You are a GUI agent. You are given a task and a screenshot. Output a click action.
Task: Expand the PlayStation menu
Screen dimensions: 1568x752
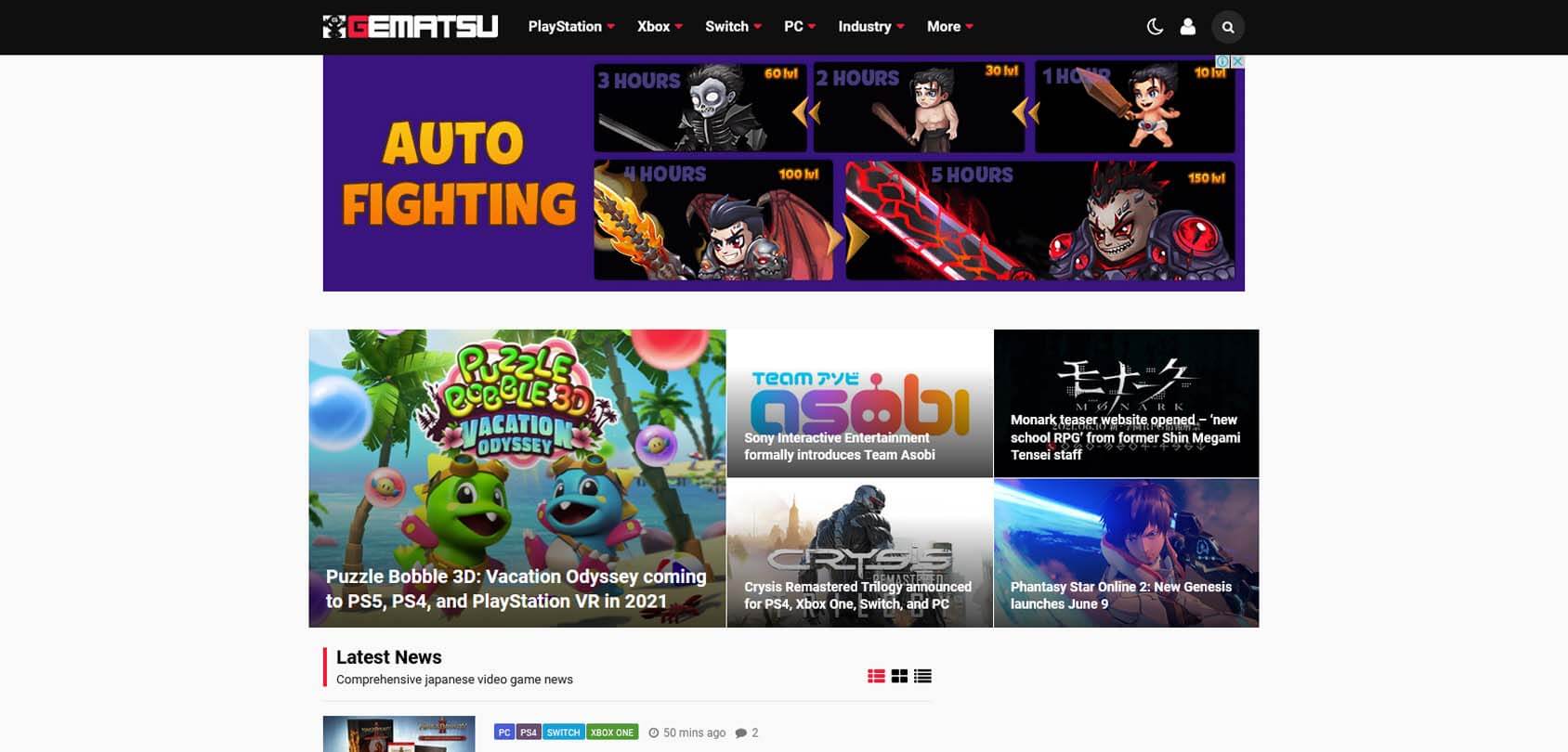pos(571,27)
